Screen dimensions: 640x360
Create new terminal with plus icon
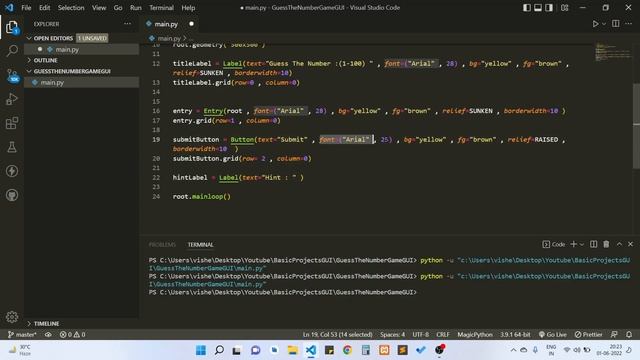click(x=573, y=244)
